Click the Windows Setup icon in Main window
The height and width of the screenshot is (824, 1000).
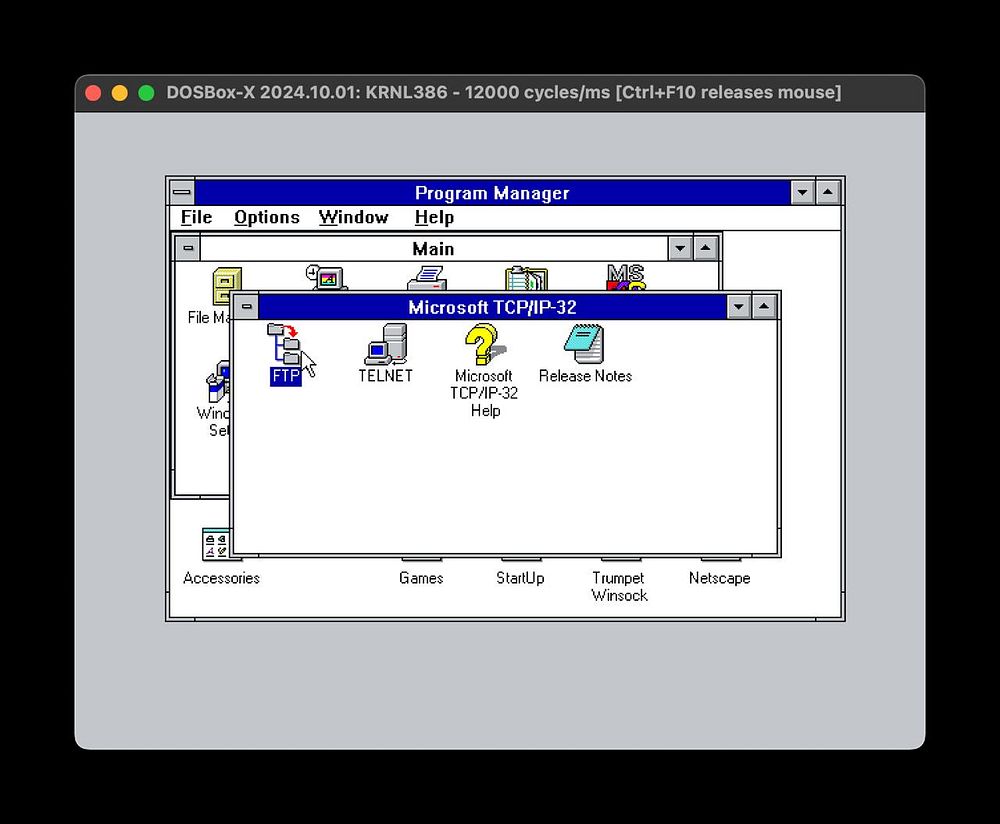(217, 381)
